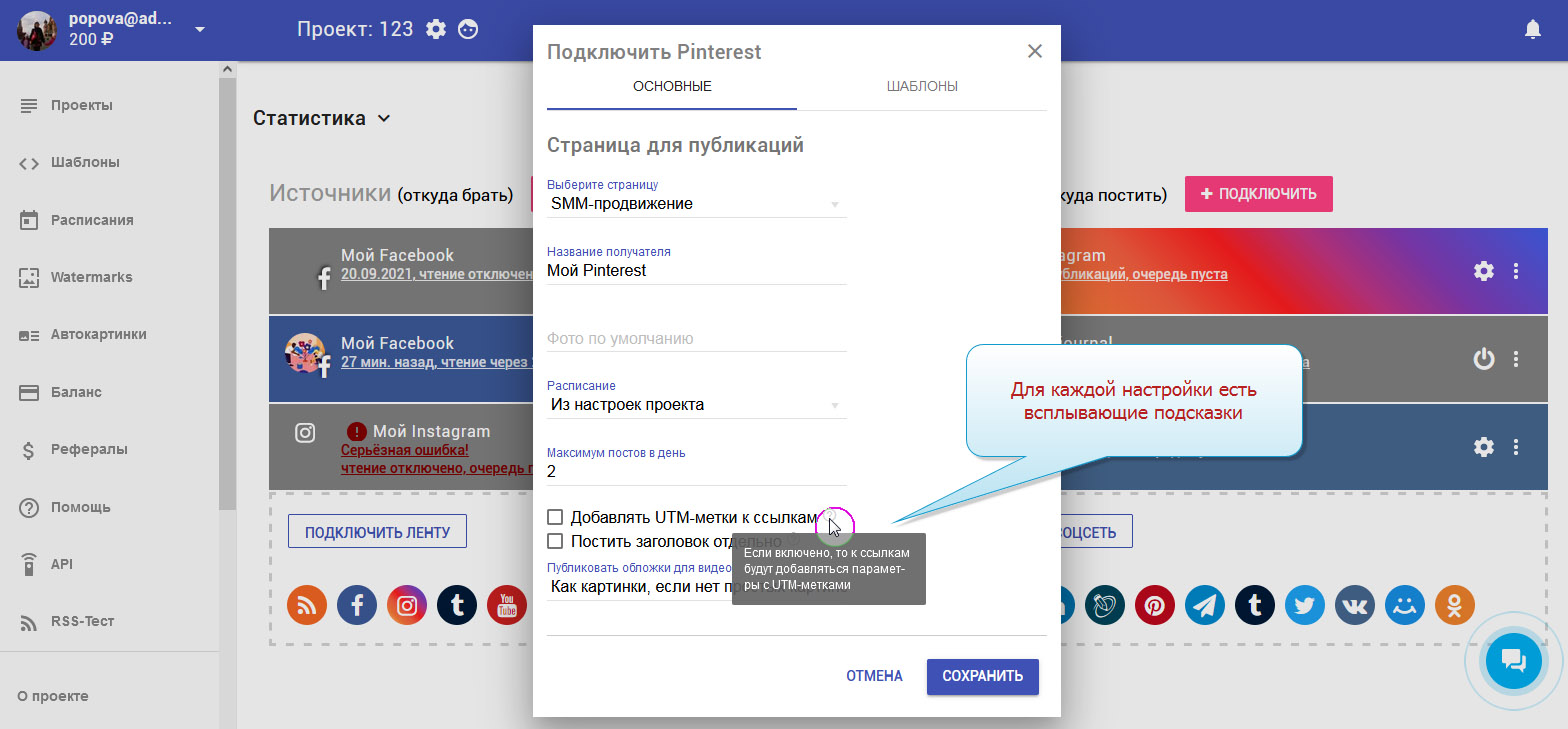1568x729 pixels.
Task: Check the Постить заголовок отдельно box
Action: pos(555,541)
